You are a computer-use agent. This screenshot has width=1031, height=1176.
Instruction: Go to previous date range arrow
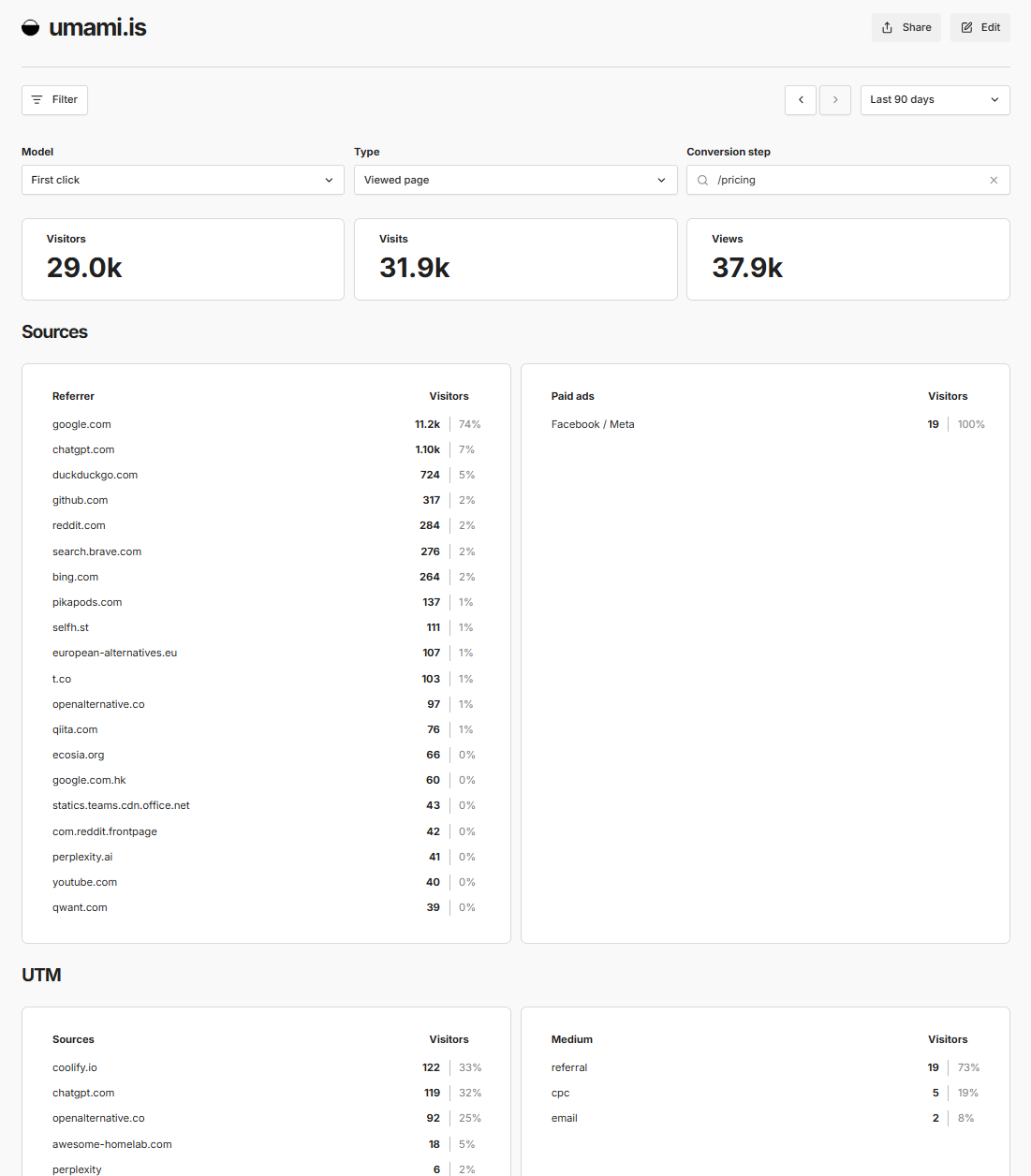click(801, 100)
